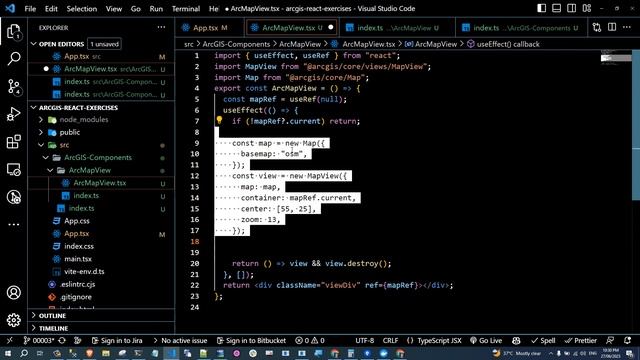Open the notifications bell in status bar
640x360 pixels.
click(627, 340)
